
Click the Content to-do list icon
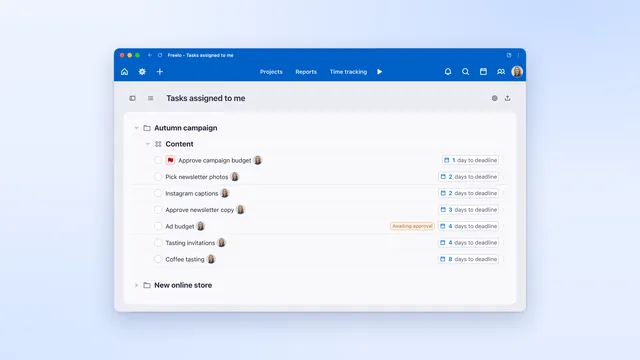tap(158, 144)
